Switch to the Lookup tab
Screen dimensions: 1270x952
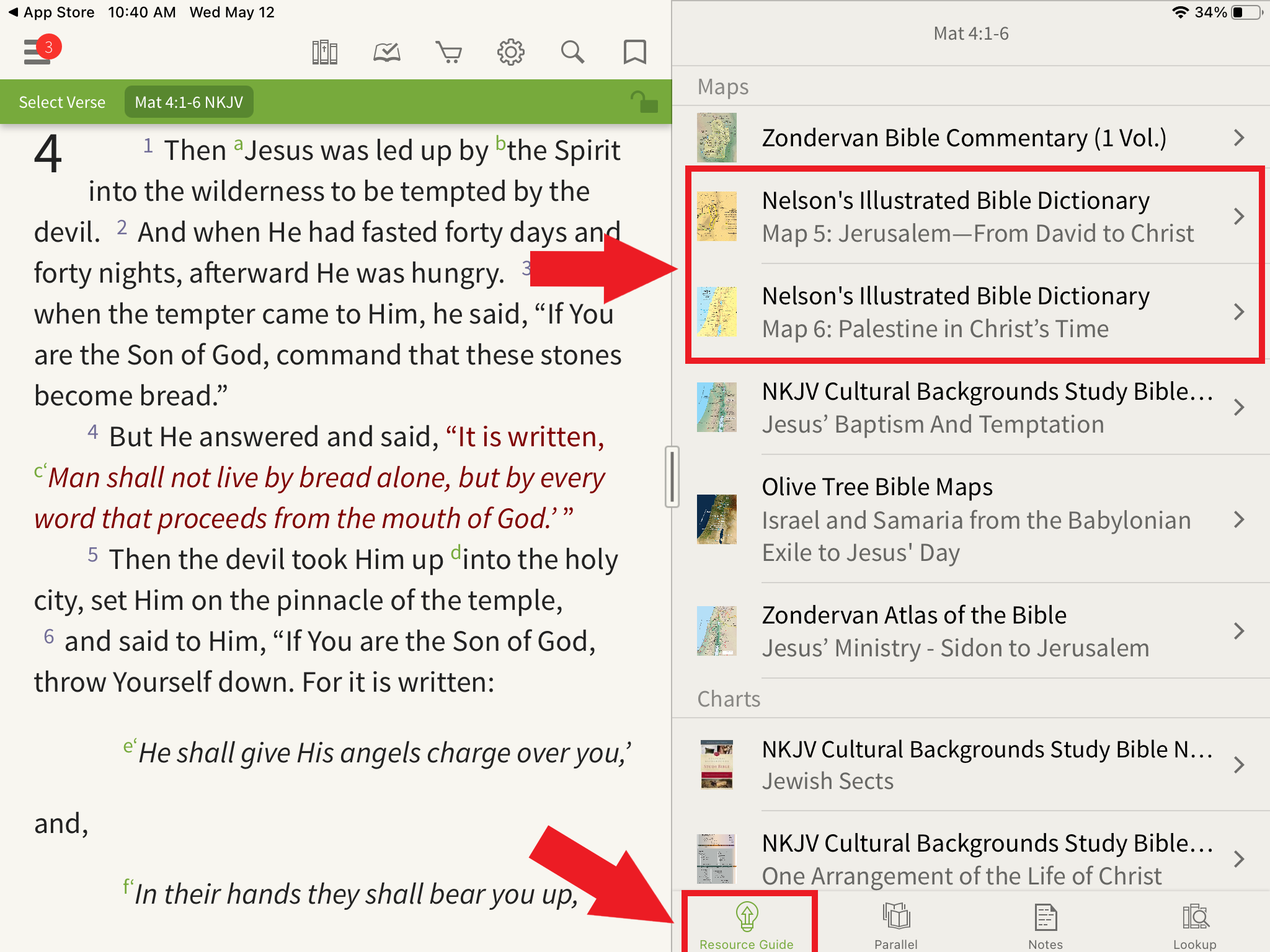(1195, 926)
